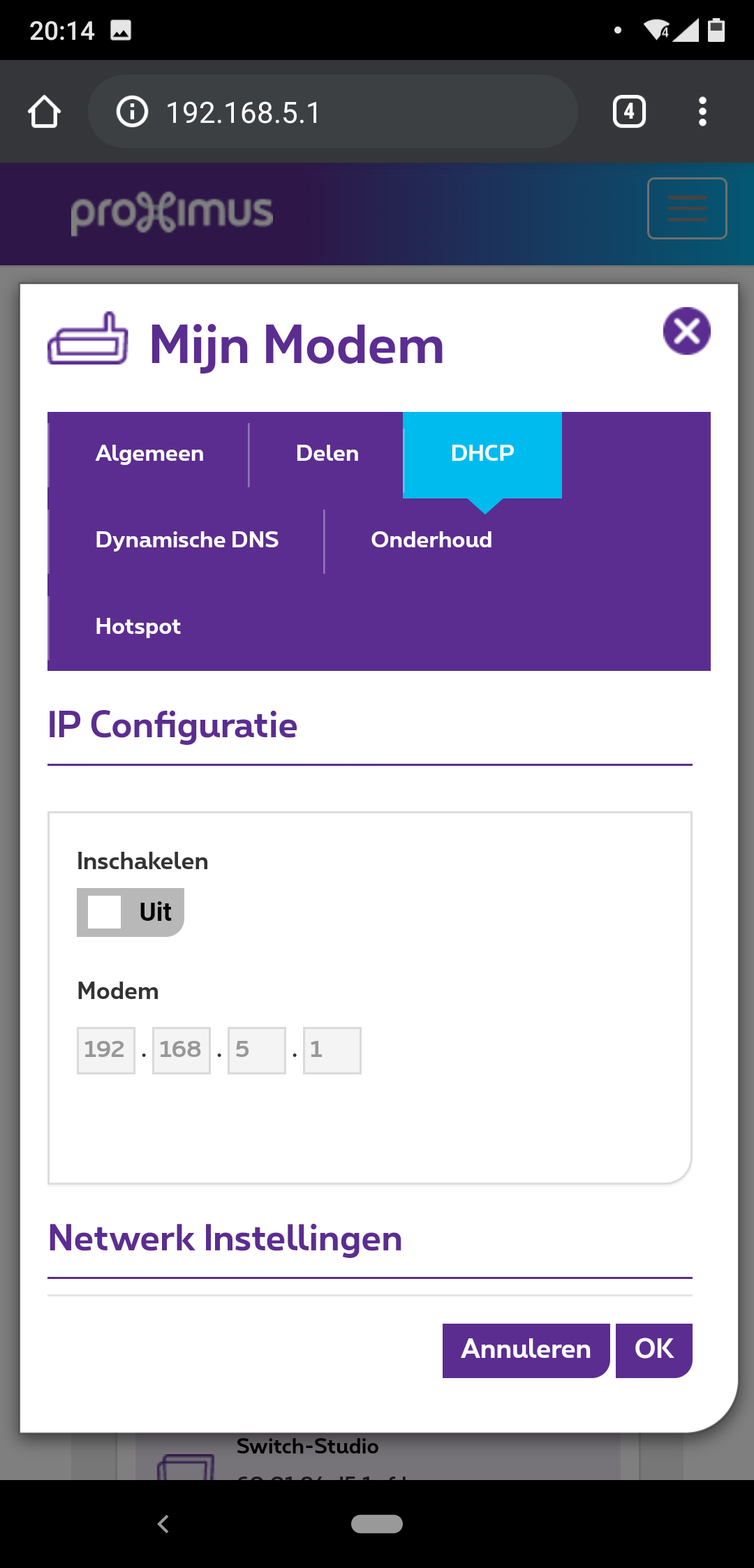The height and width of the screenshot is (1568, 754).
Task: Click the last modem IP octet field 1
Action: click(x=332, y=1050)
